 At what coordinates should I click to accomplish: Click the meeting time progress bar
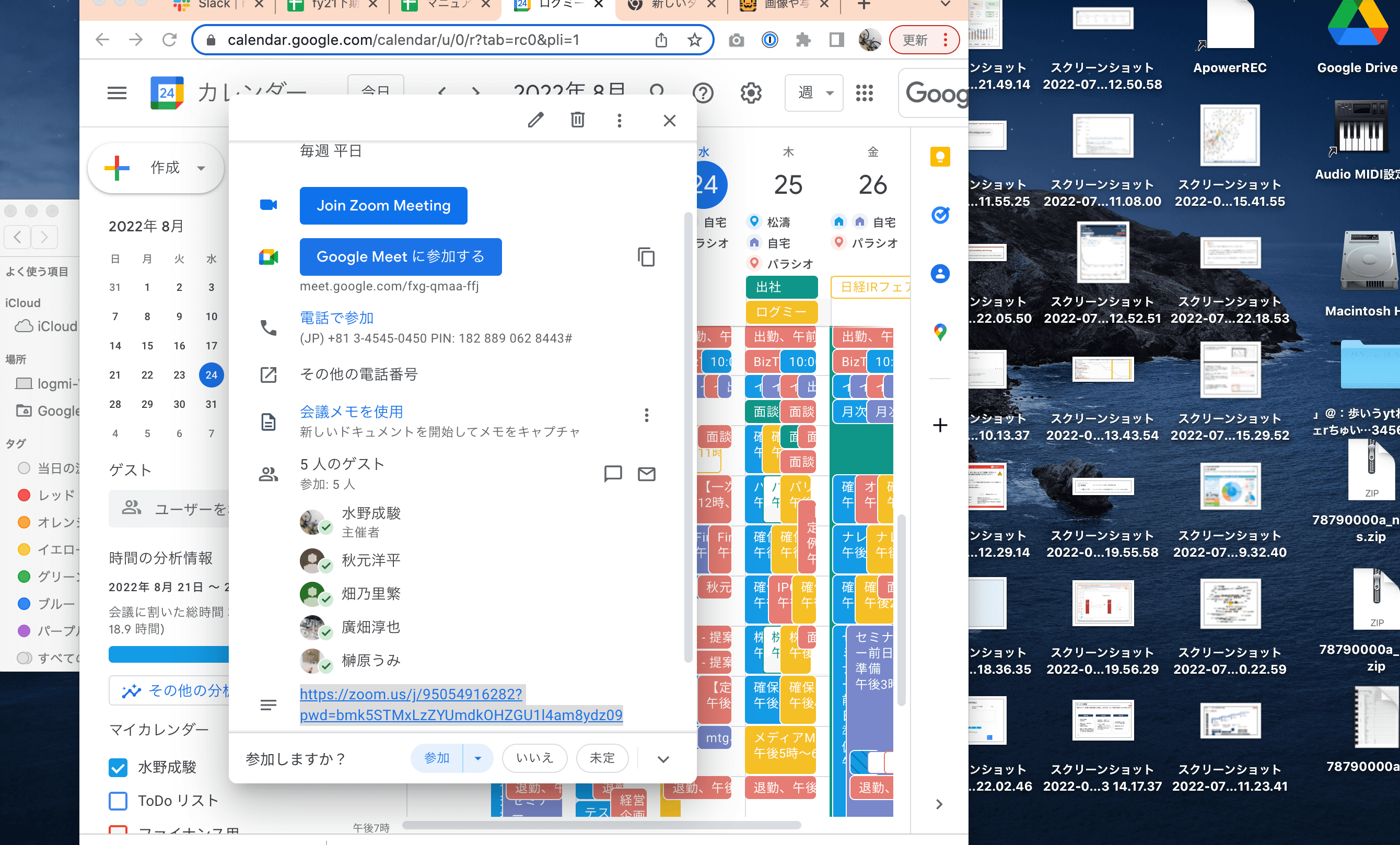pyautogui.click(x=169, y=654)
